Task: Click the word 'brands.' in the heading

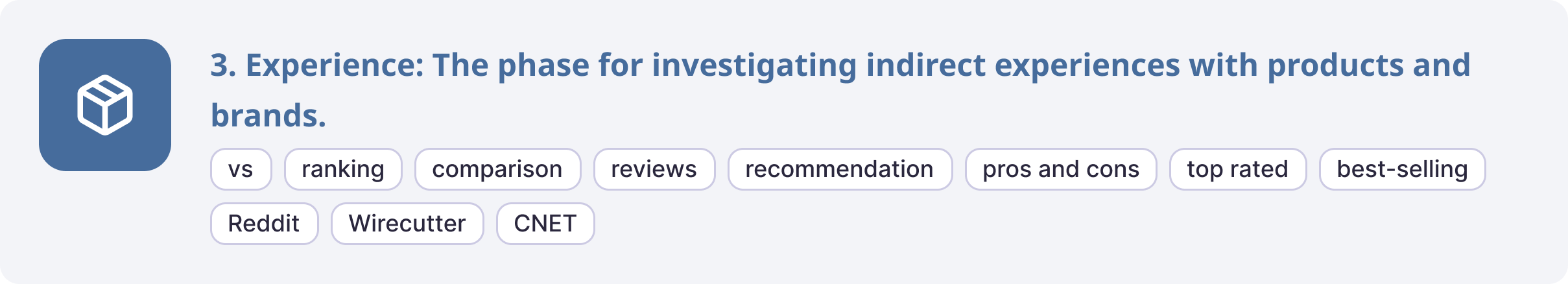Action: click(268, 115)
